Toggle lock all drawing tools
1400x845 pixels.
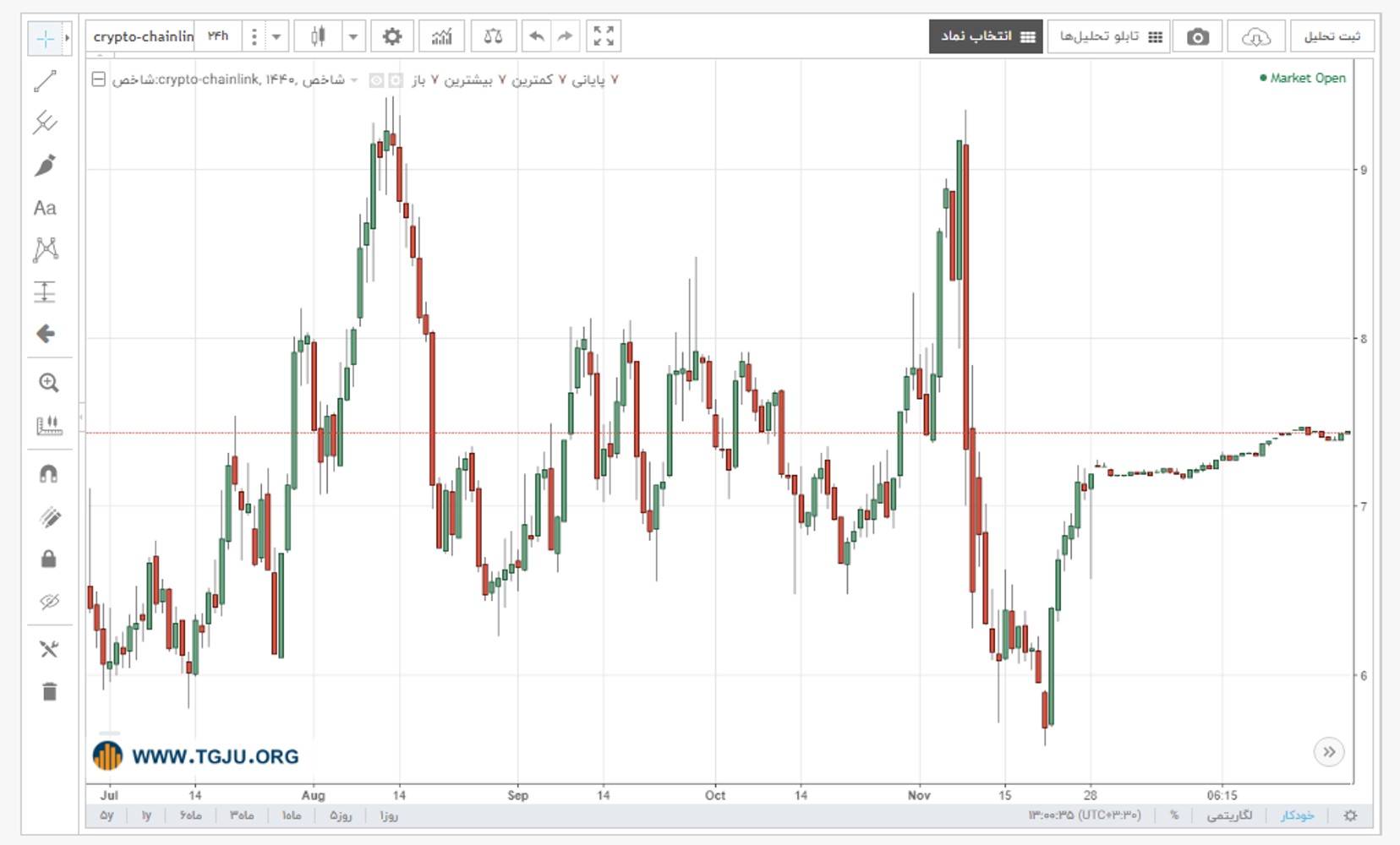48,559
